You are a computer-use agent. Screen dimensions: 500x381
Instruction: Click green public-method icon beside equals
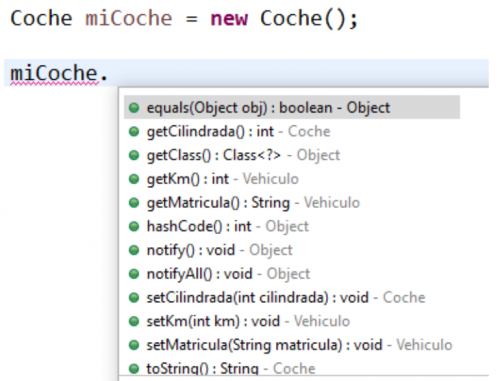click(x=134, y=108)
